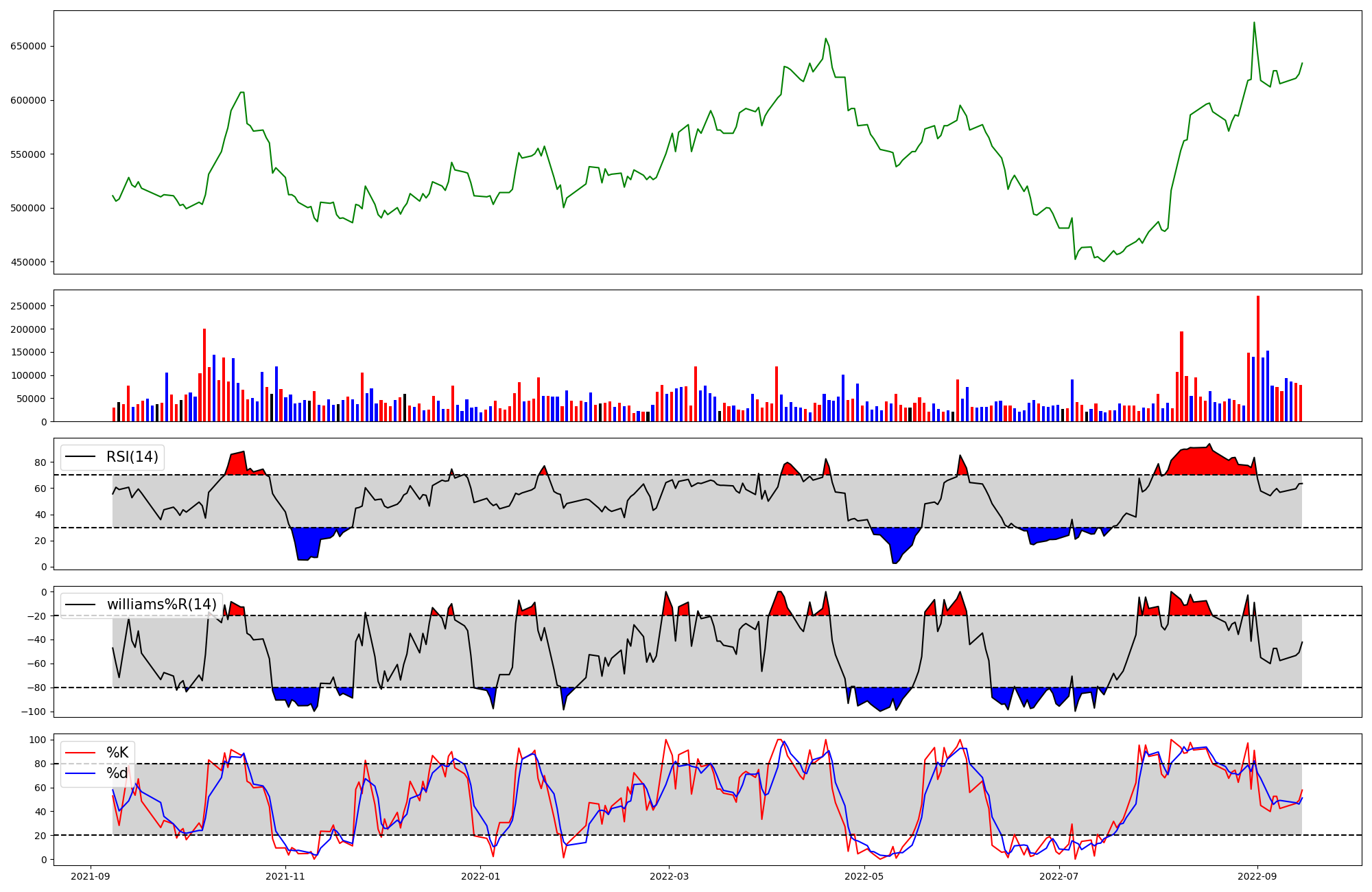1372x892 pixels.
Task: Click the 2021-11 date tick label
Action: [x=285, y=876]
